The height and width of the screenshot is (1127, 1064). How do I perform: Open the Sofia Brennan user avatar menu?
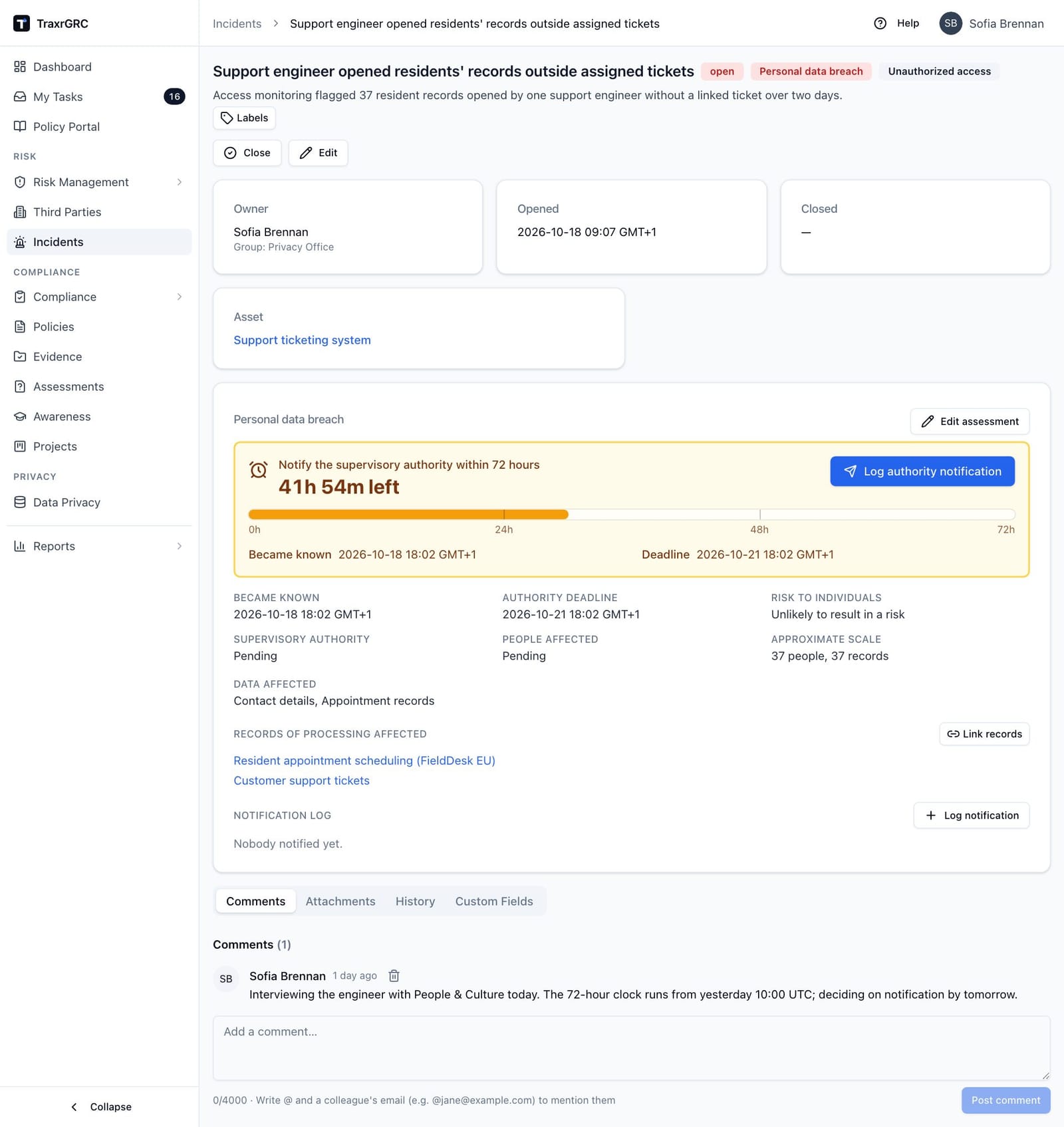pos(950,23)
